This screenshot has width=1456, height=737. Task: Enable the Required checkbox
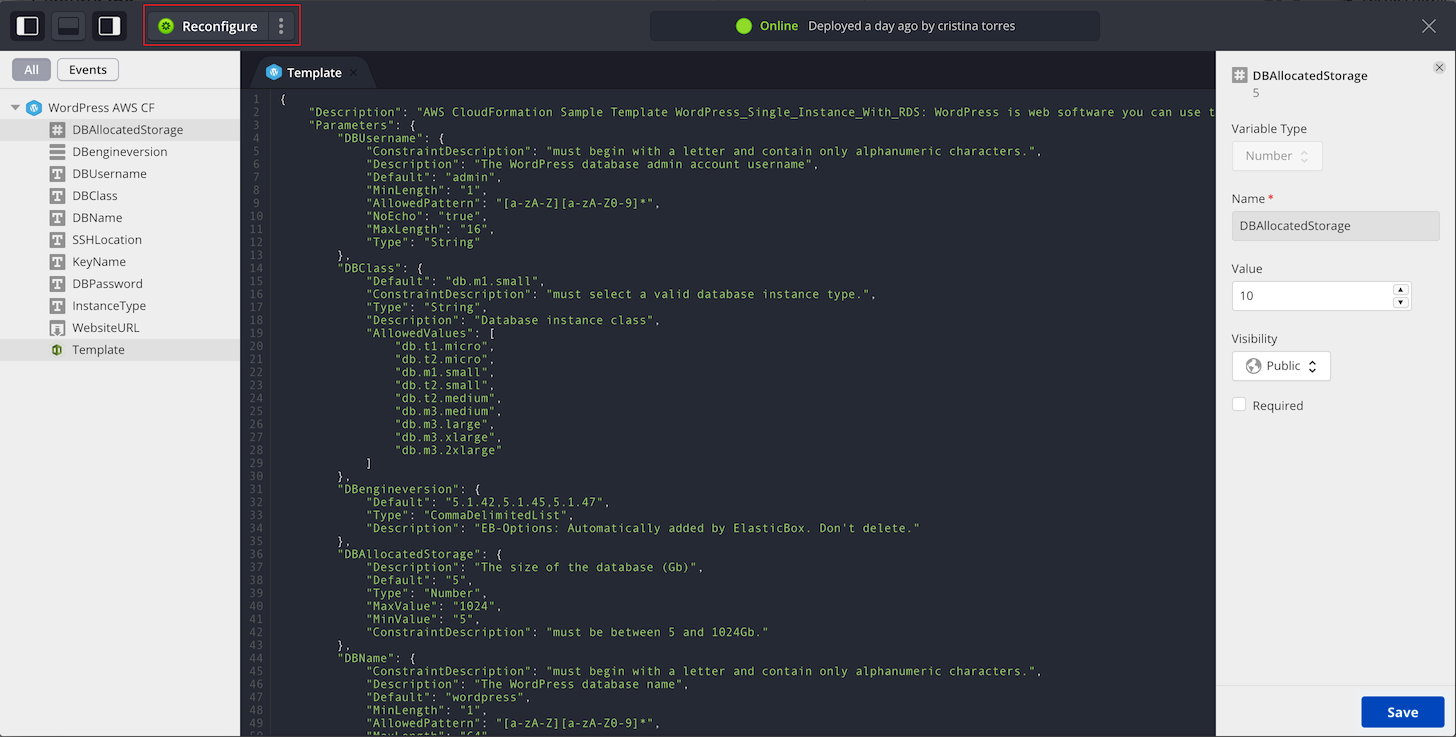pyautogui.click(x=1239, y=405)
